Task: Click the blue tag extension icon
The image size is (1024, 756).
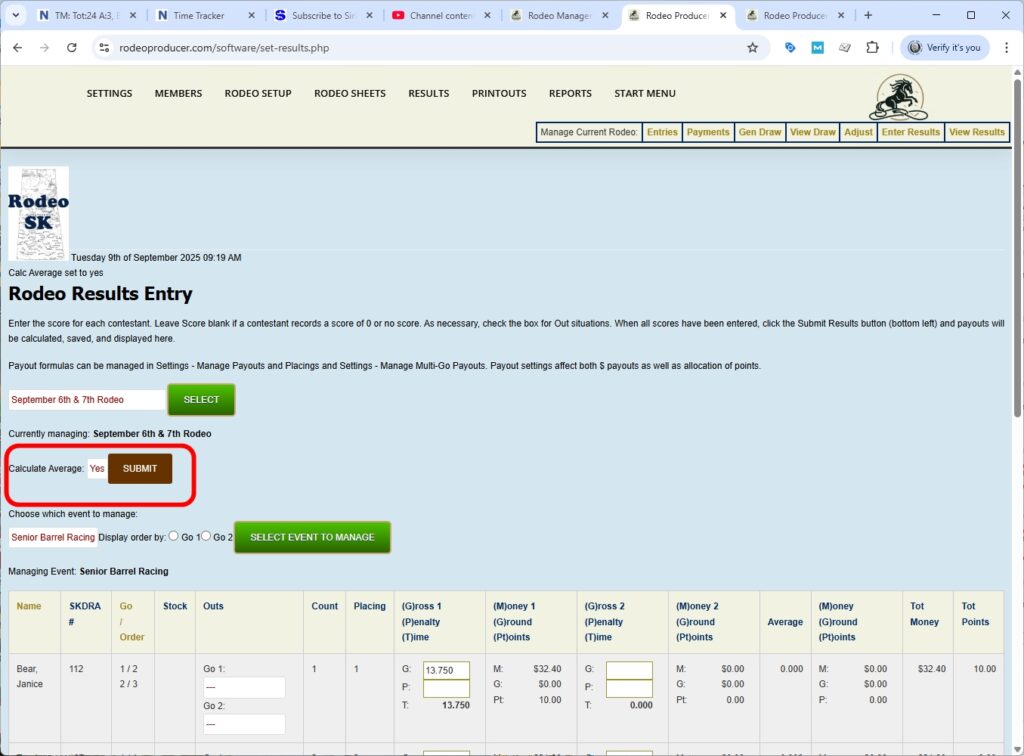Action: tap(789, 47)
